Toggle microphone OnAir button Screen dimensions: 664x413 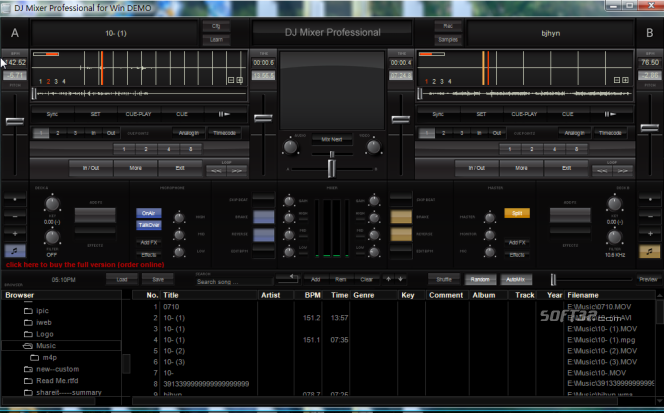(149, 213)
